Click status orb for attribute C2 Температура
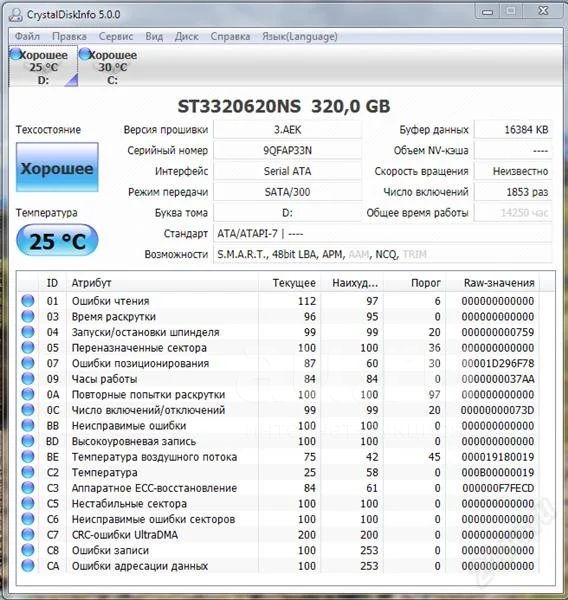Viewport: 568px width, 600px height. pyautogui.click(x=28, y=472)
